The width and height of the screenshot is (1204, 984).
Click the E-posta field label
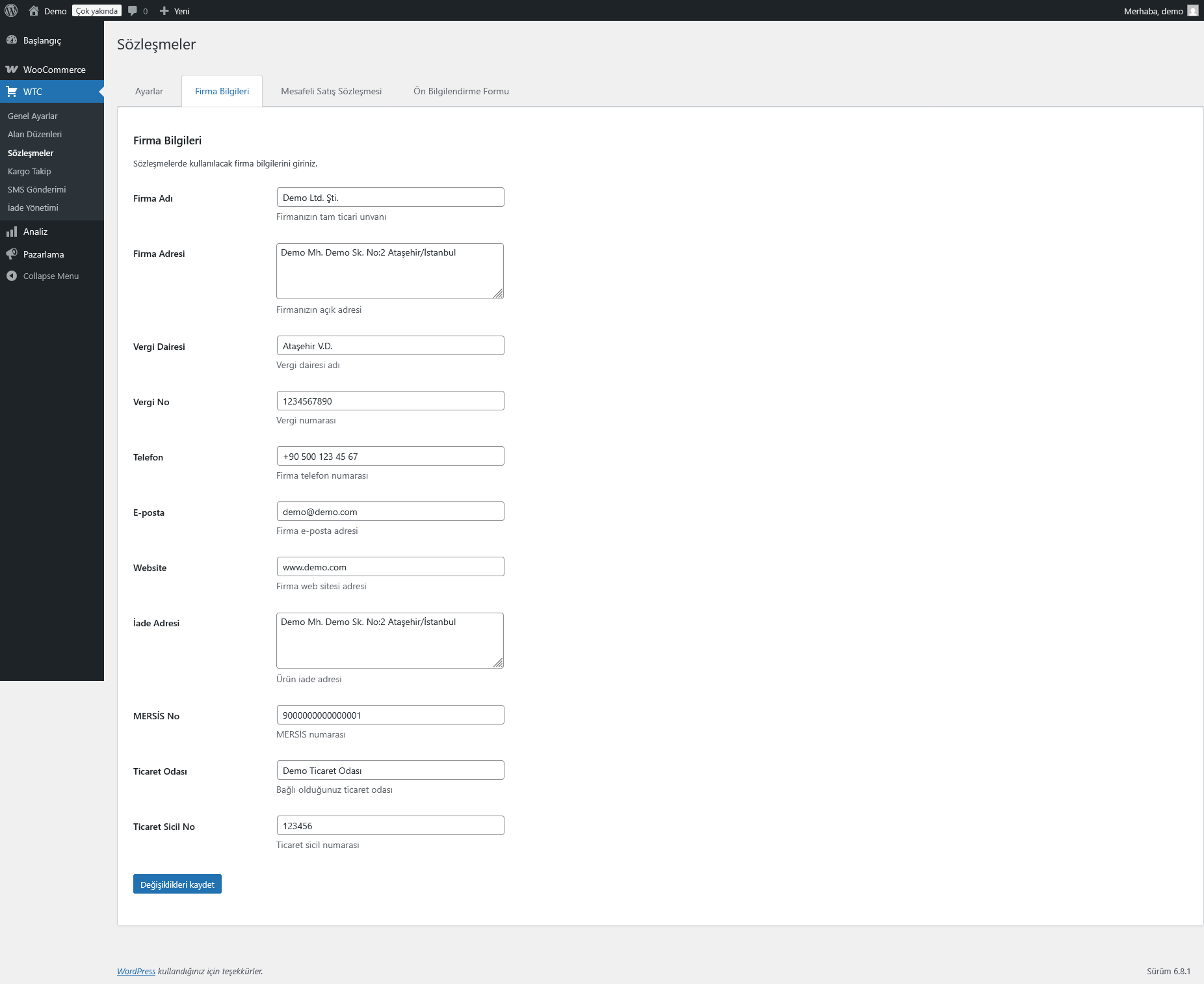tap(149, 512)
